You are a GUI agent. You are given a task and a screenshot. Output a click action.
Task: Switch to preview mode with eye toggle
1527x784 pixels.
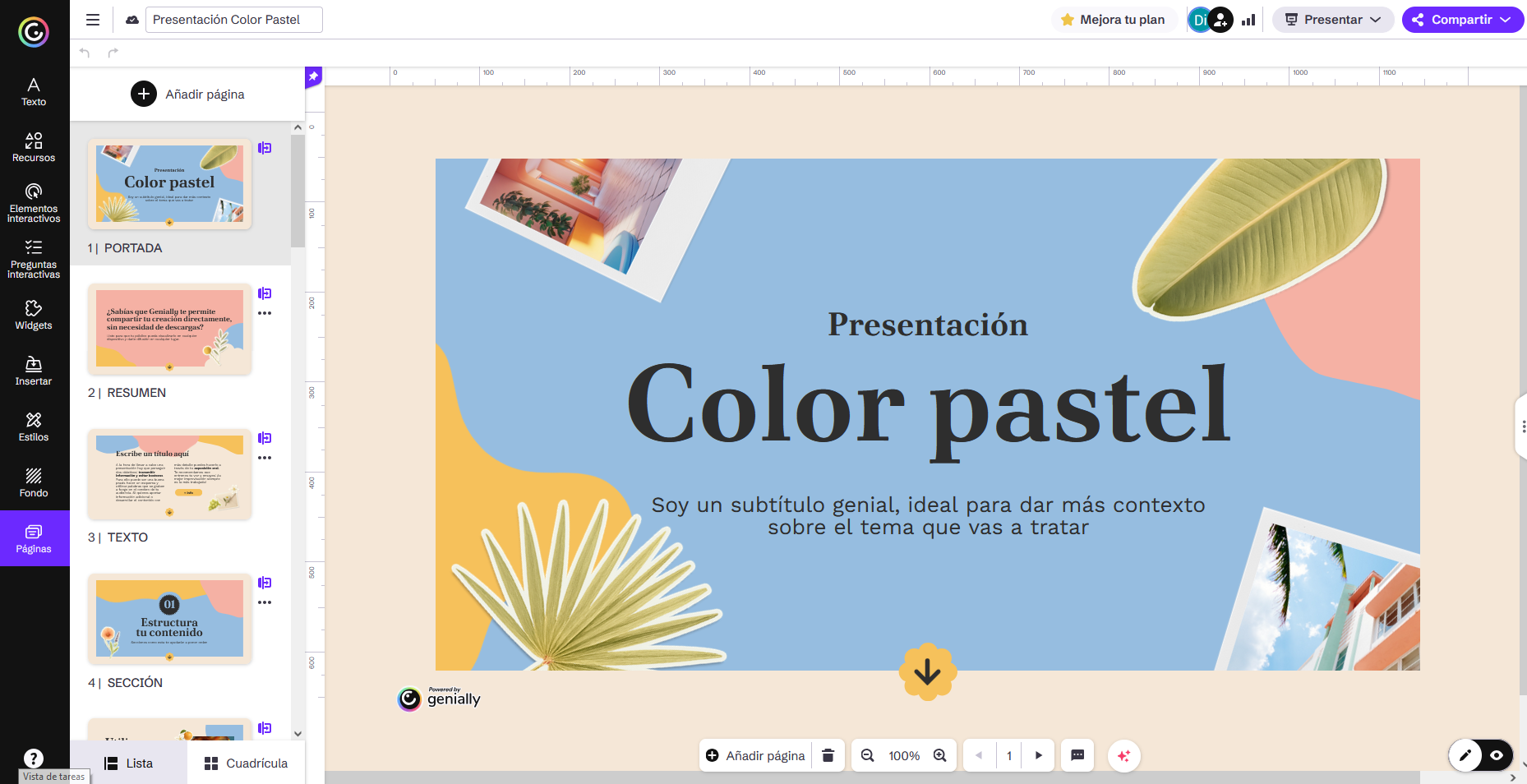(x=1497, y=755)
